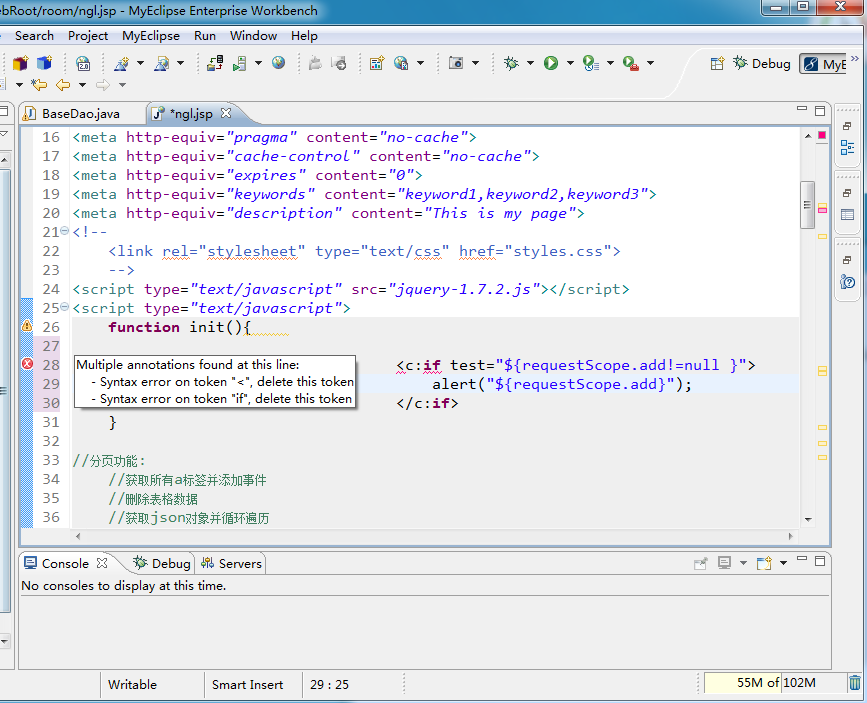Click the Back navigation arrow

tap(63, 85)
